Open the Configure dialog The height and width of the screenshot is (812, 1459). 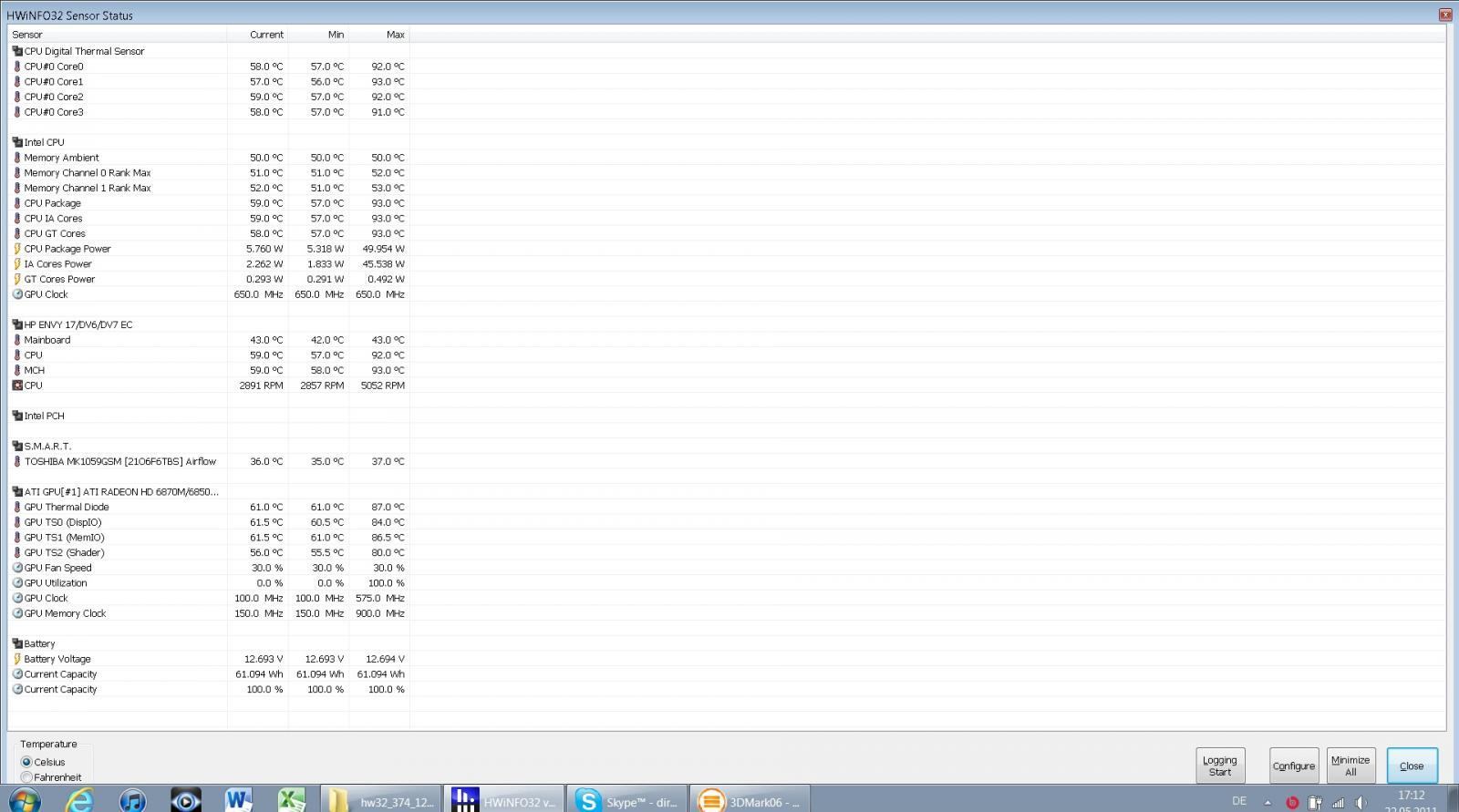pyautogui.click(x=1293, y=766)
